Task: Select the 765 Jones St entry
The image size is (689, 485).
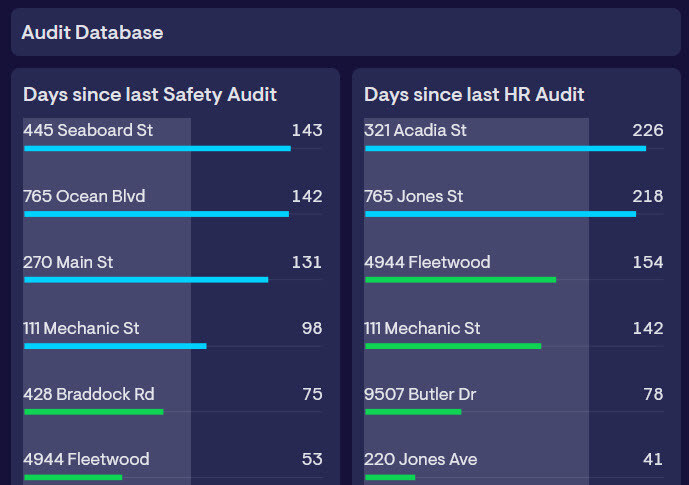Action: [413, 196]
